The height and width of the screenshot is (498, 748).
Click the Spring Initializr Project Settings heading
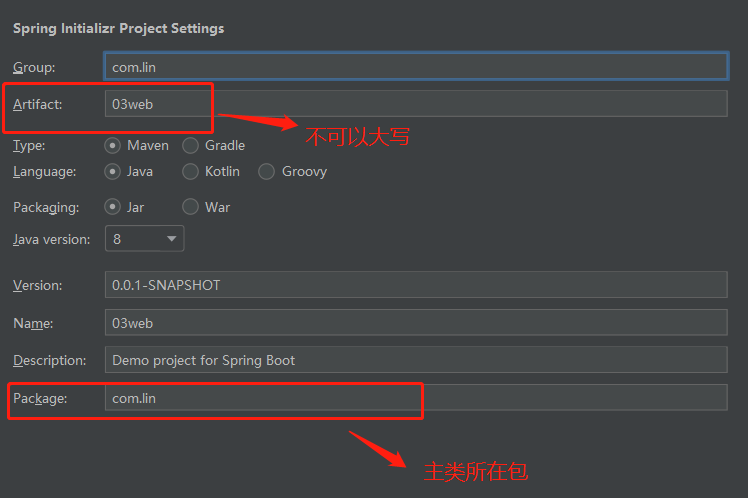(119, 29)
